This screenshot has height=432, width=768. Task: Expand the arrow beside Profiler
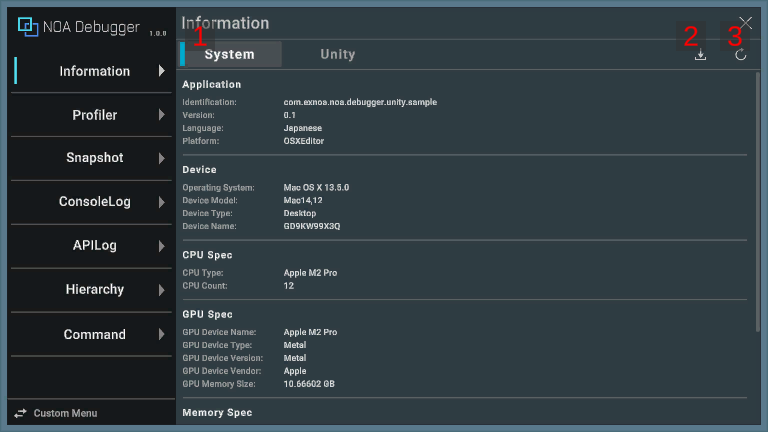(x=162, y=115)
